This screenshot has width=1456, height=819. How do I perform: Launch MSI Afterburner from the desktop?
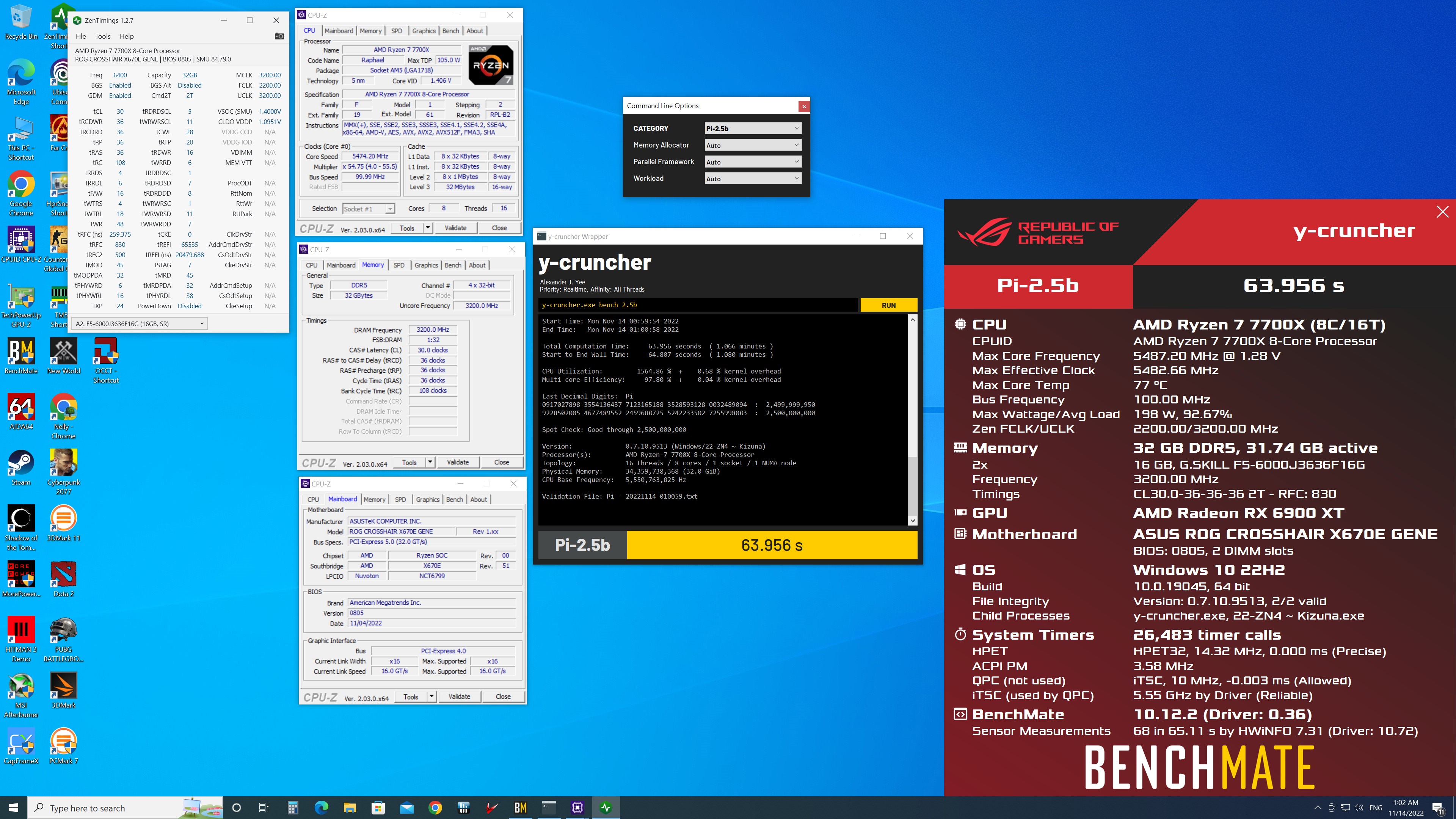[x=21, y=695]
